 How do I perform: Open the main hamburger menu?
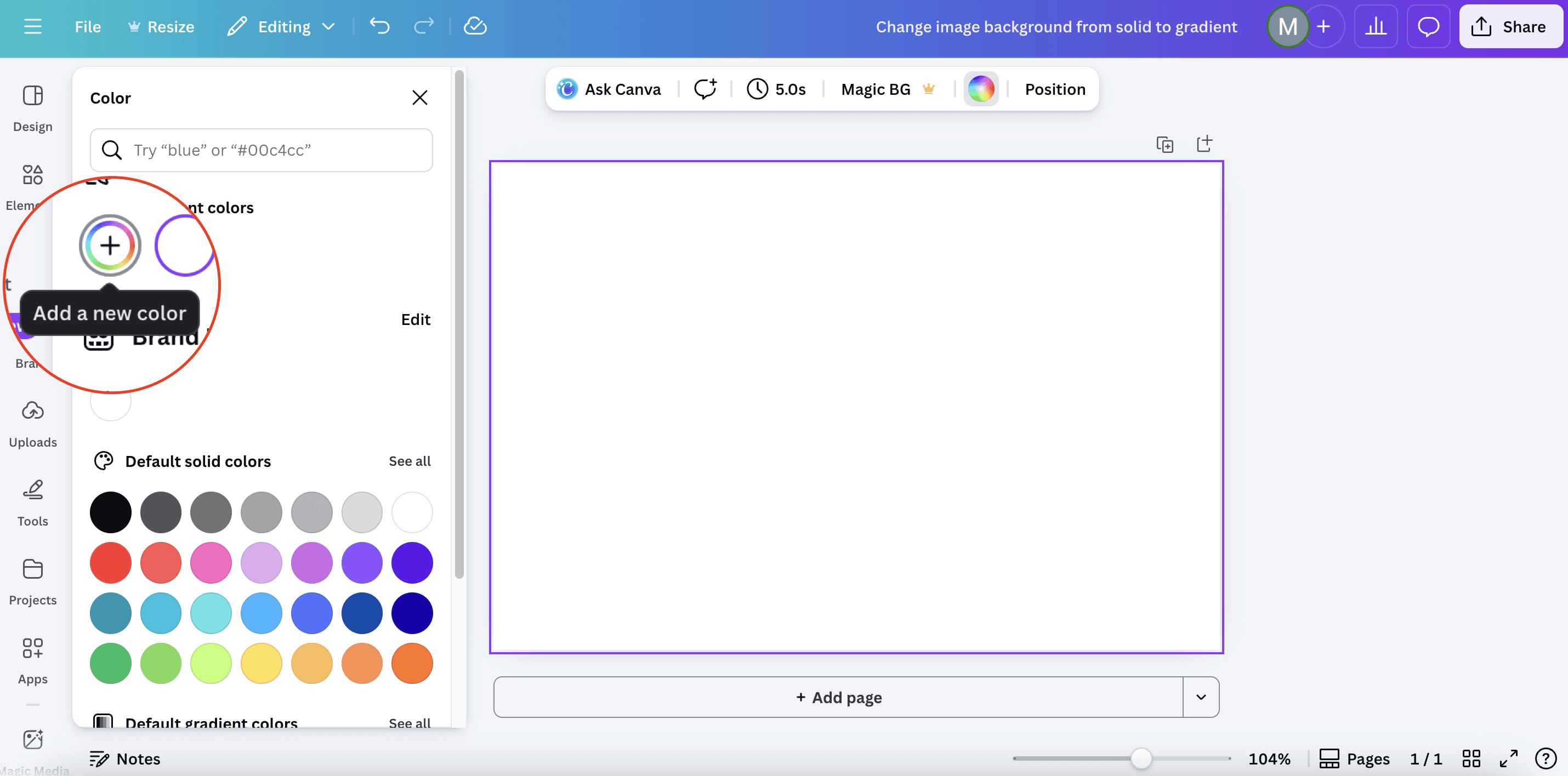(x=33, y=26)
